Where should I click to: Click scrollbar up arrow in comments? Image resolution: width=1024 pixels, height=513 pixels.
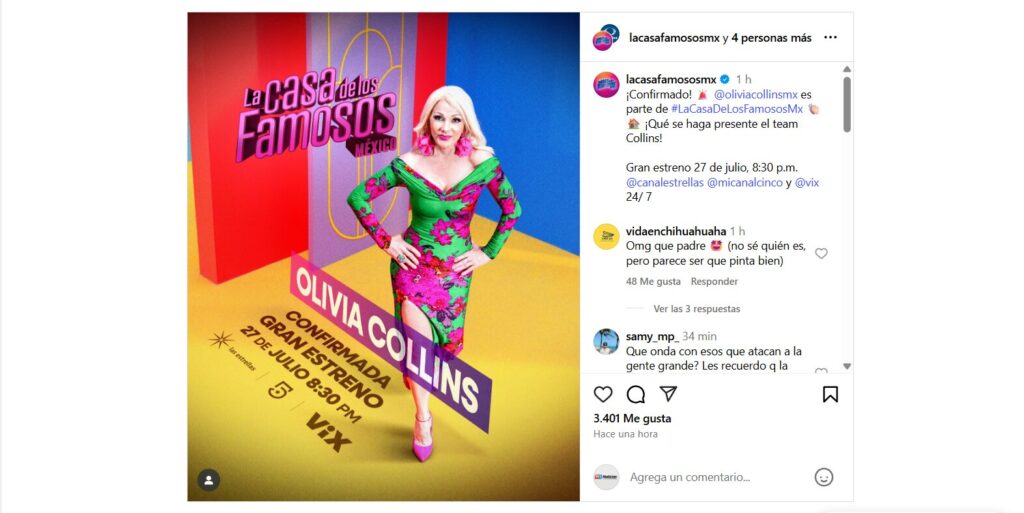click(x=846, y=69)
